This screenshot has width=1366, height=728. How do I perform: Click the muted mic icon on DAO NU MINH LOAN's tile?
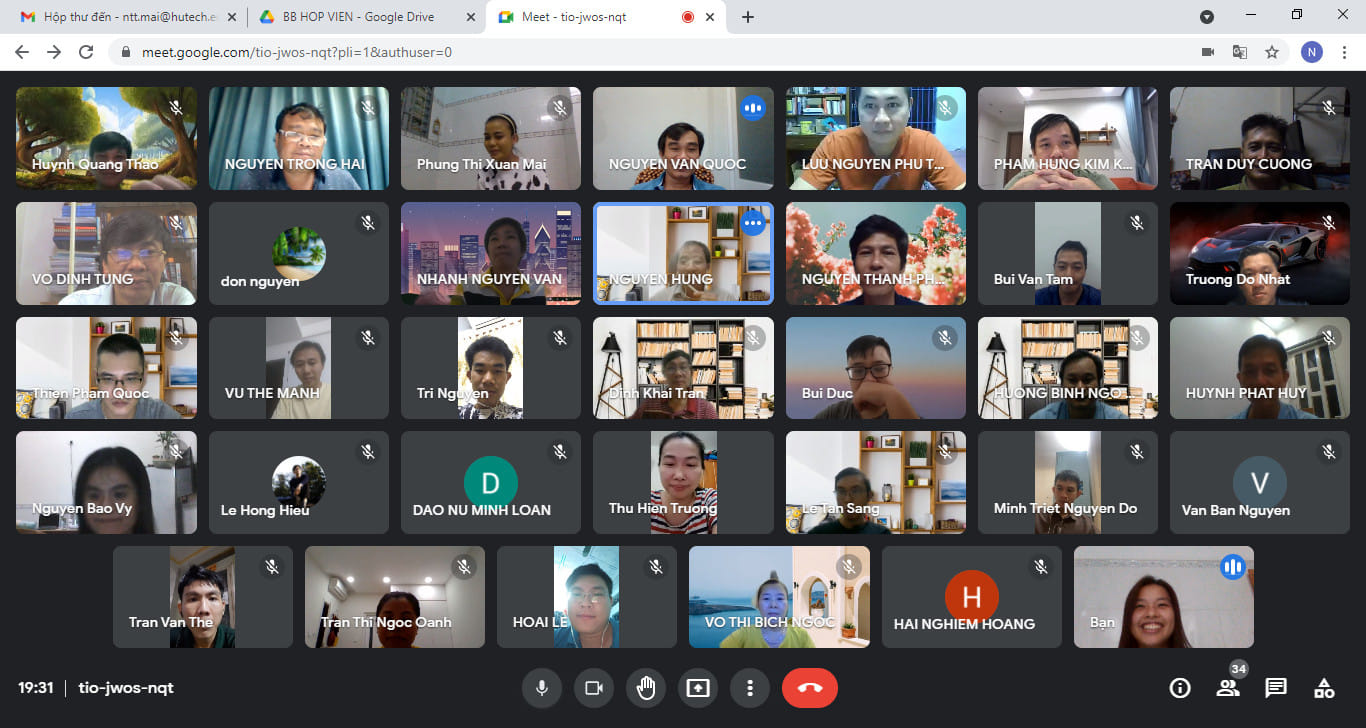(560, 452)
